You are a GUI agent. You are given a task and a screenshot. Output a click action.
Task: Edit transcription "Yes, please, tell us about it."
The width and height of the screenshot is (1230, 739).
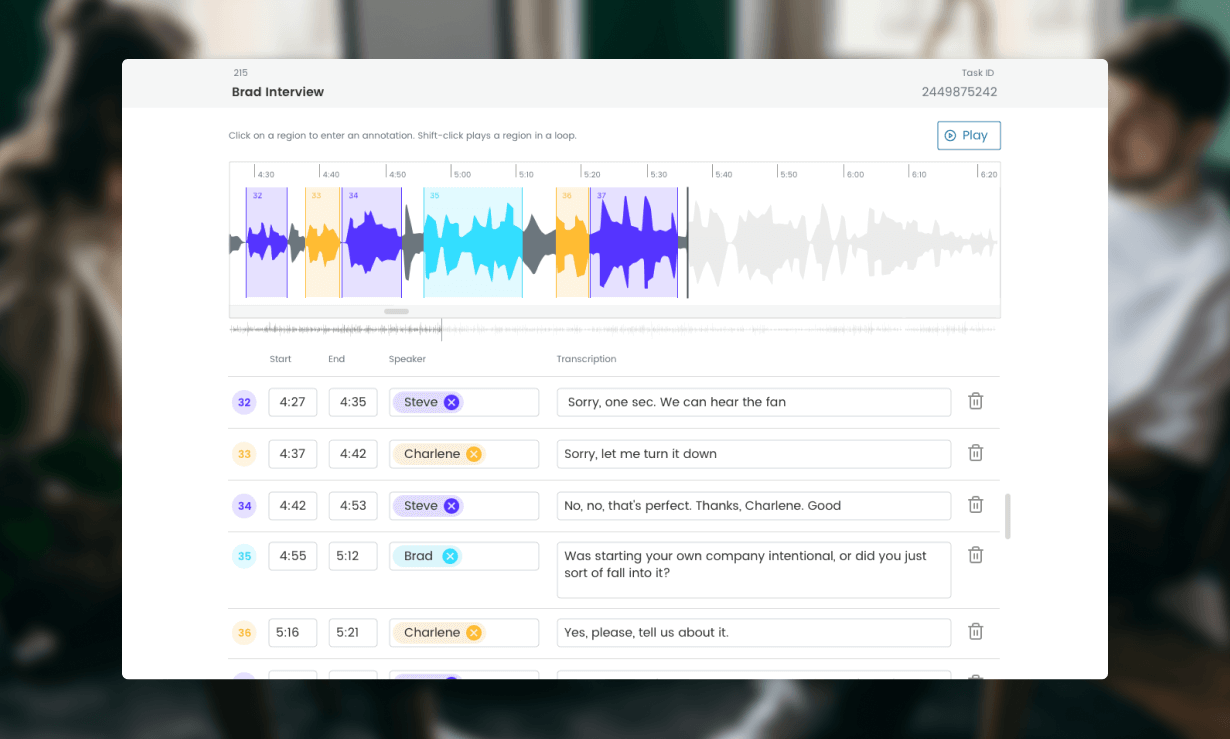[754, 633]
